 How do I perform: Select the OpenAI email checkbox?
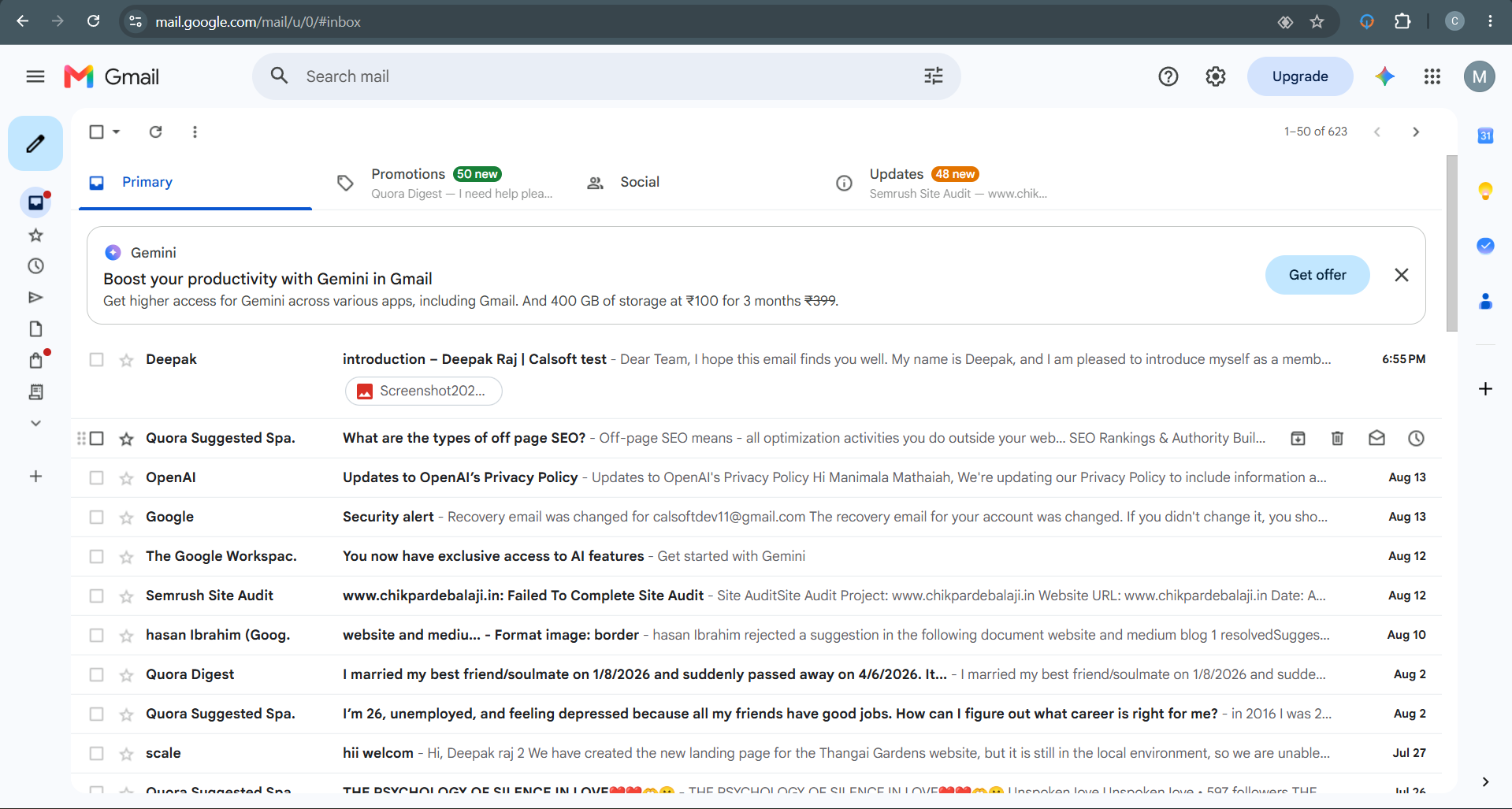click(96, 477)
